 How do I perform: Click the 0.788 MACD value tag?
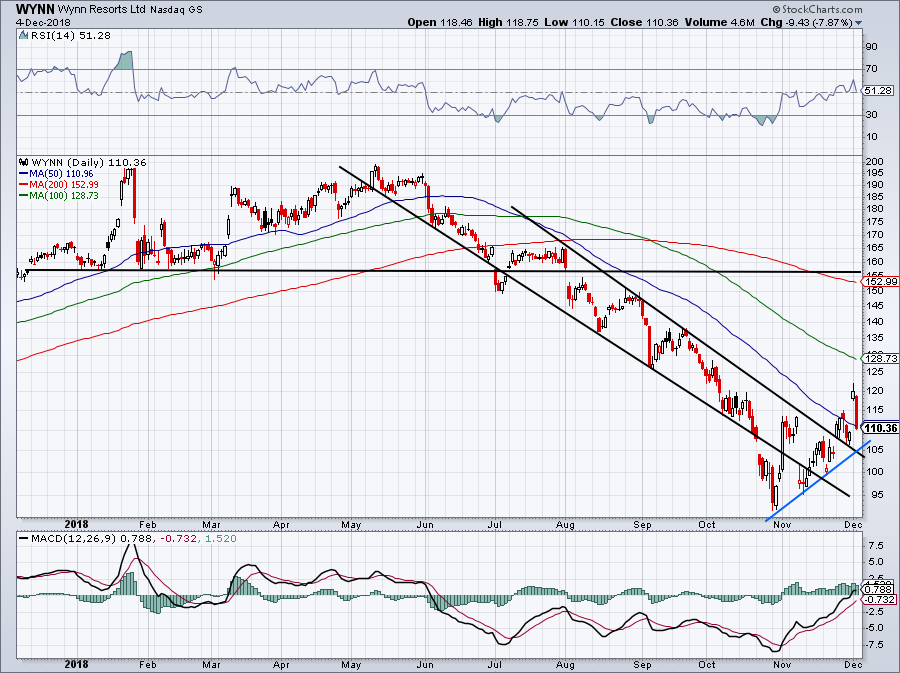click(878, 589)
